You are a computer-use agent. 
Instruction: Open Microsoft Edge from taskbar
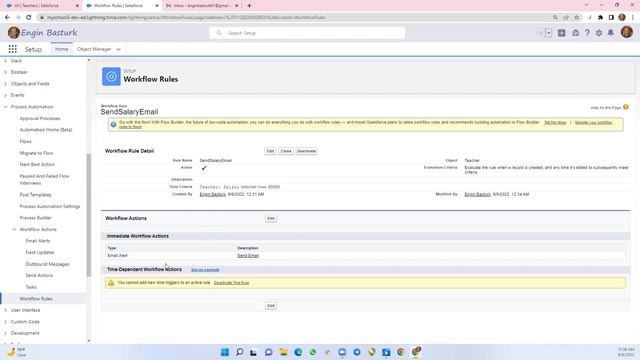point(298,352)
